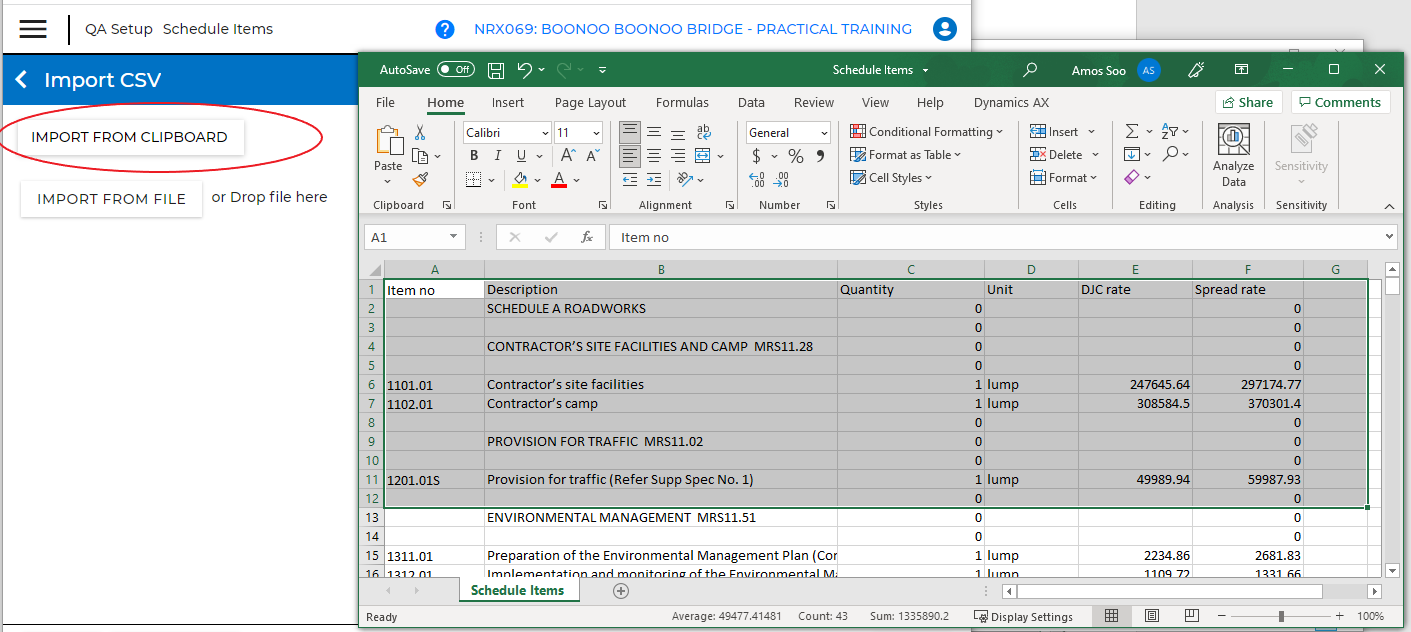Switch to the Dynamics AX ribbon tab
This screenshot has width=1411, height=632.
[x=1012, y=101]
